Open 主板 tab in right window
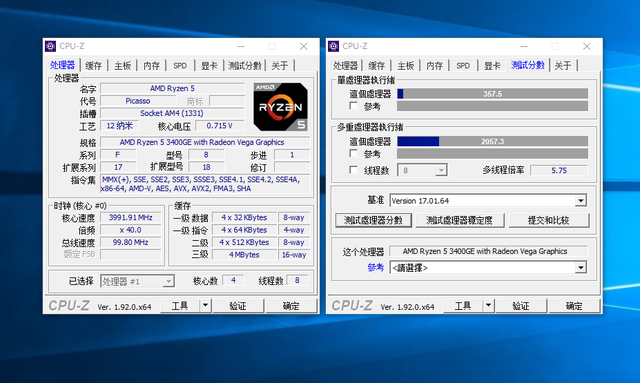This screenshot has width=640, height=383. [x=406, y=65]
